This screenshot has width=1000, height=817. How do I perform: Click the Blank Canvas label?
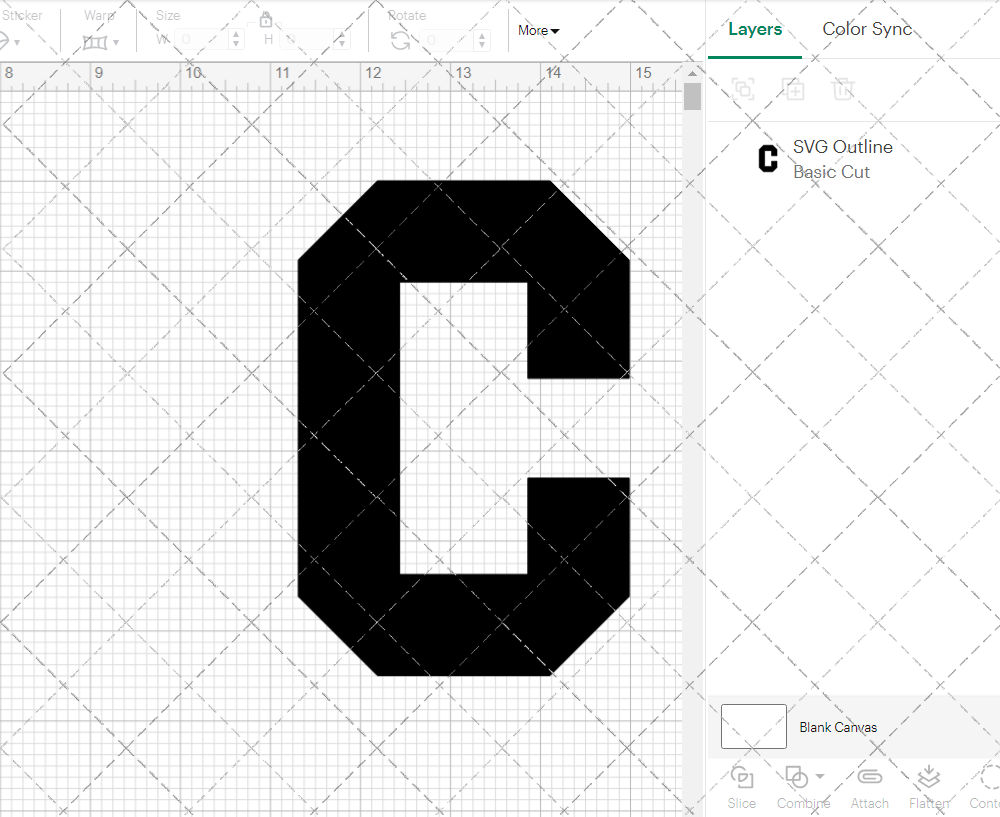[838, 727]
